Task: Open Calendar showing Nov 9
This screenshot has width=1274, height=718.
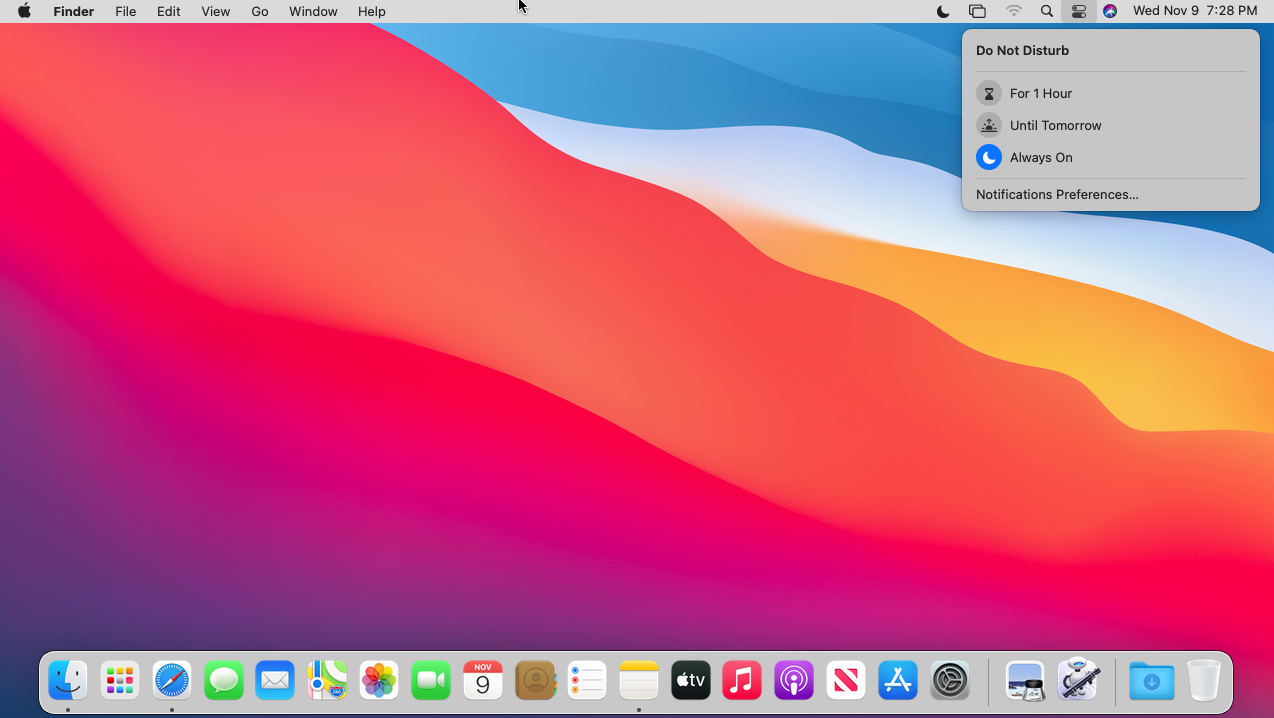Action: point(483,681)
